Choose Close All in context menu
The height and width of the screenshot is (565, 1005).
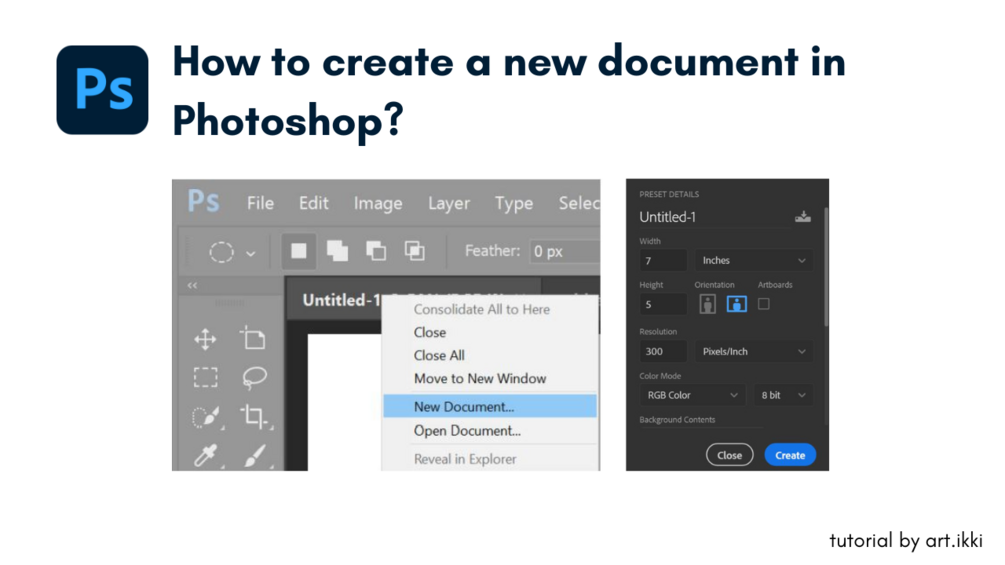[x=439, y=356]
